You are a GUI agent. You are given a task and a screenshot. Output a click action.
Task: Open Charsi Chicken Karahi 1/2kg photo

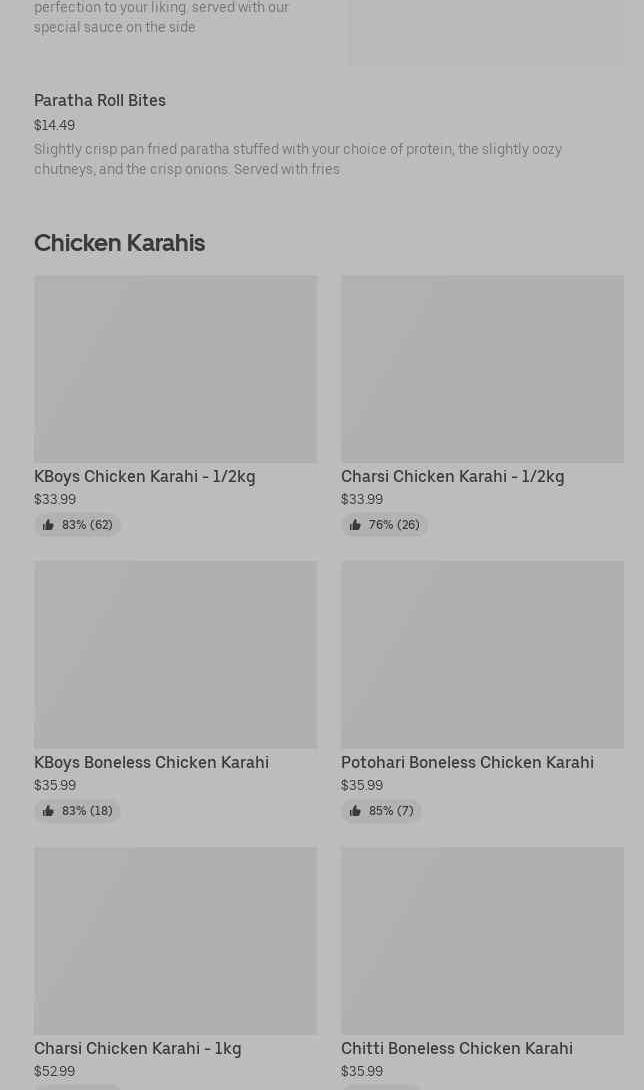point(482,369)
